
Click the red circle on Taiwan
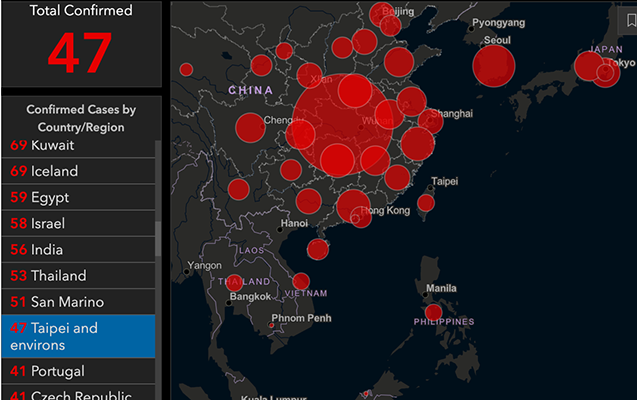point(426,203)
